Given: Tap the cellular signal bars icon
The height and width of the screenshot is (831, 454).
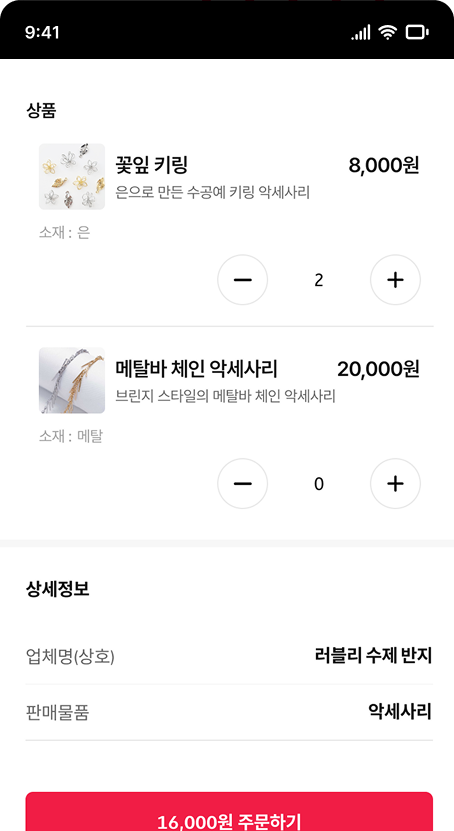Looking at the screenshot, I should pyautogui.click(x=361, y=33).
